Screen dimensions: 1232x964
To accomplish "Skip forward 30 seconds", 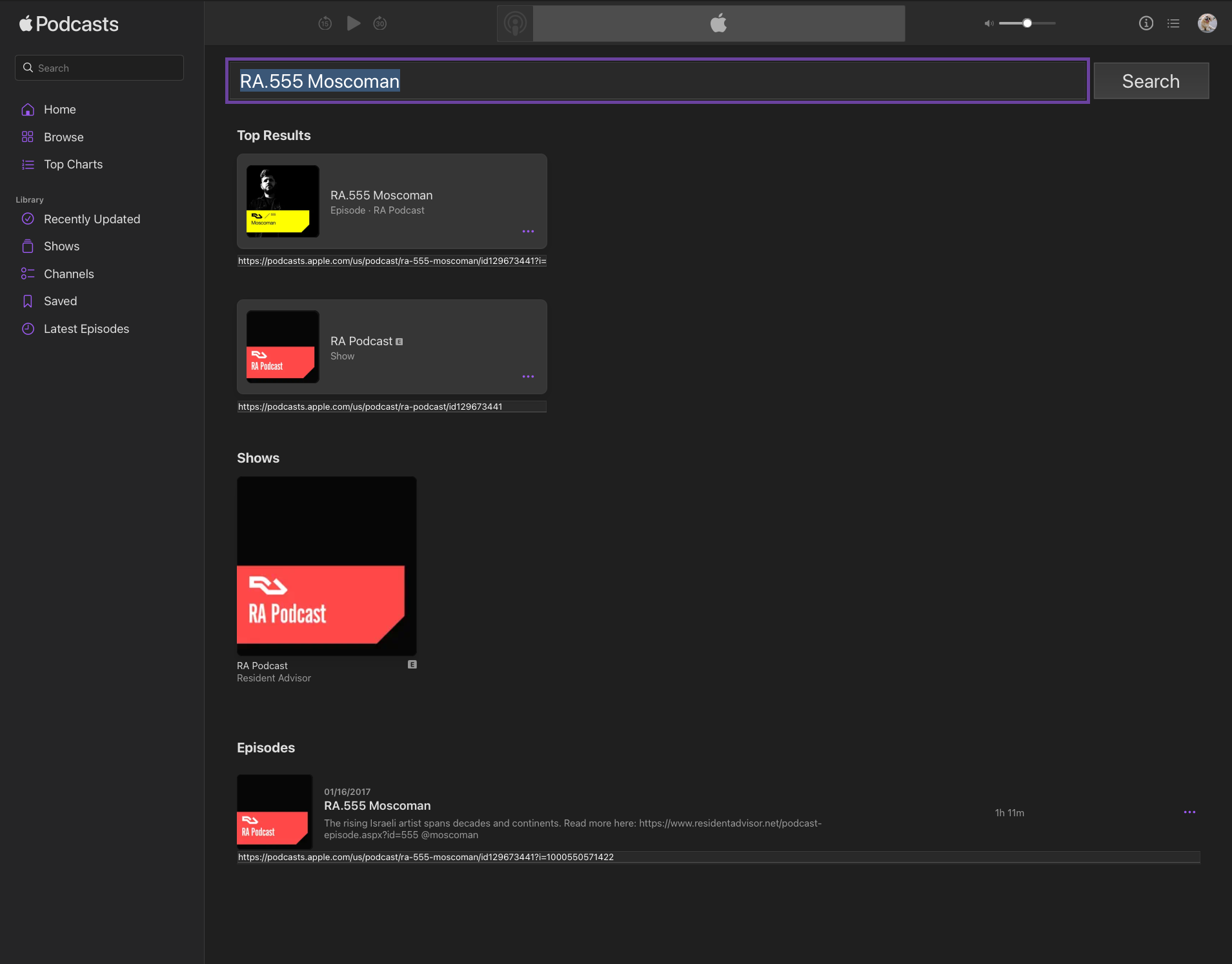I will 380,23.
